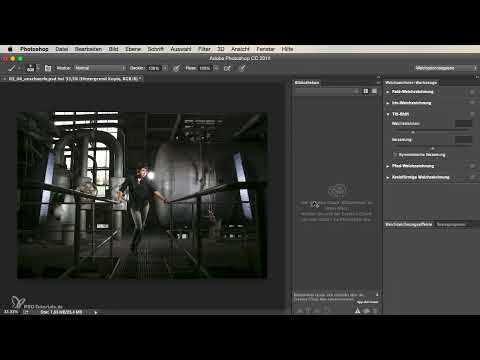Collapse the Tilt-Shift section

388,114
